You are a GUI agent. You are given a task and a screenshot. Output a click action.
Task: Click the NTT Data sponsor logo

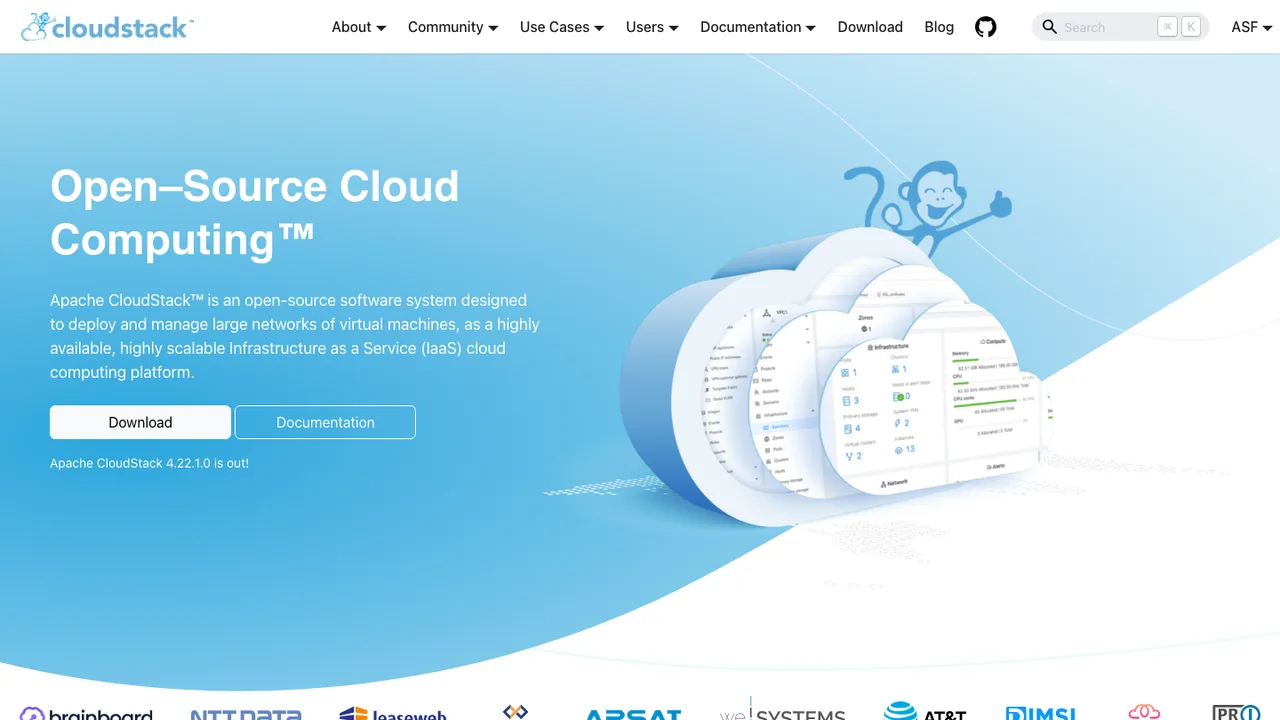pyautogui.click(x=246, y=714)
